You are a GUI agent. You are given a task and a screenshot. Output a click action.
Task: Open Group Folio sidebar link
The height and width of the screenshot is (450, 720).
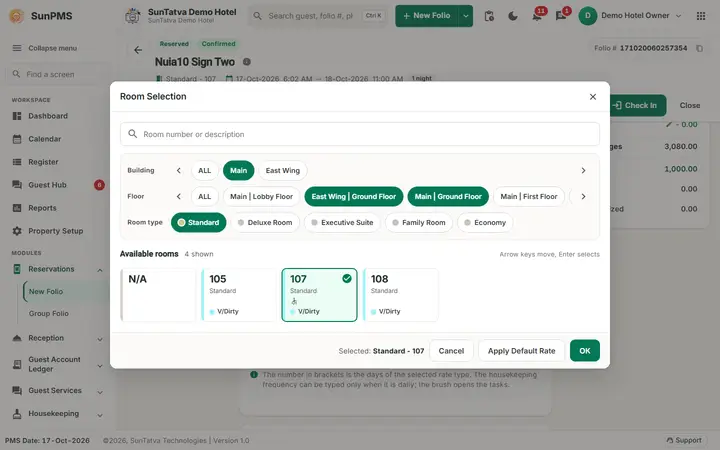[x=49, y=313]
